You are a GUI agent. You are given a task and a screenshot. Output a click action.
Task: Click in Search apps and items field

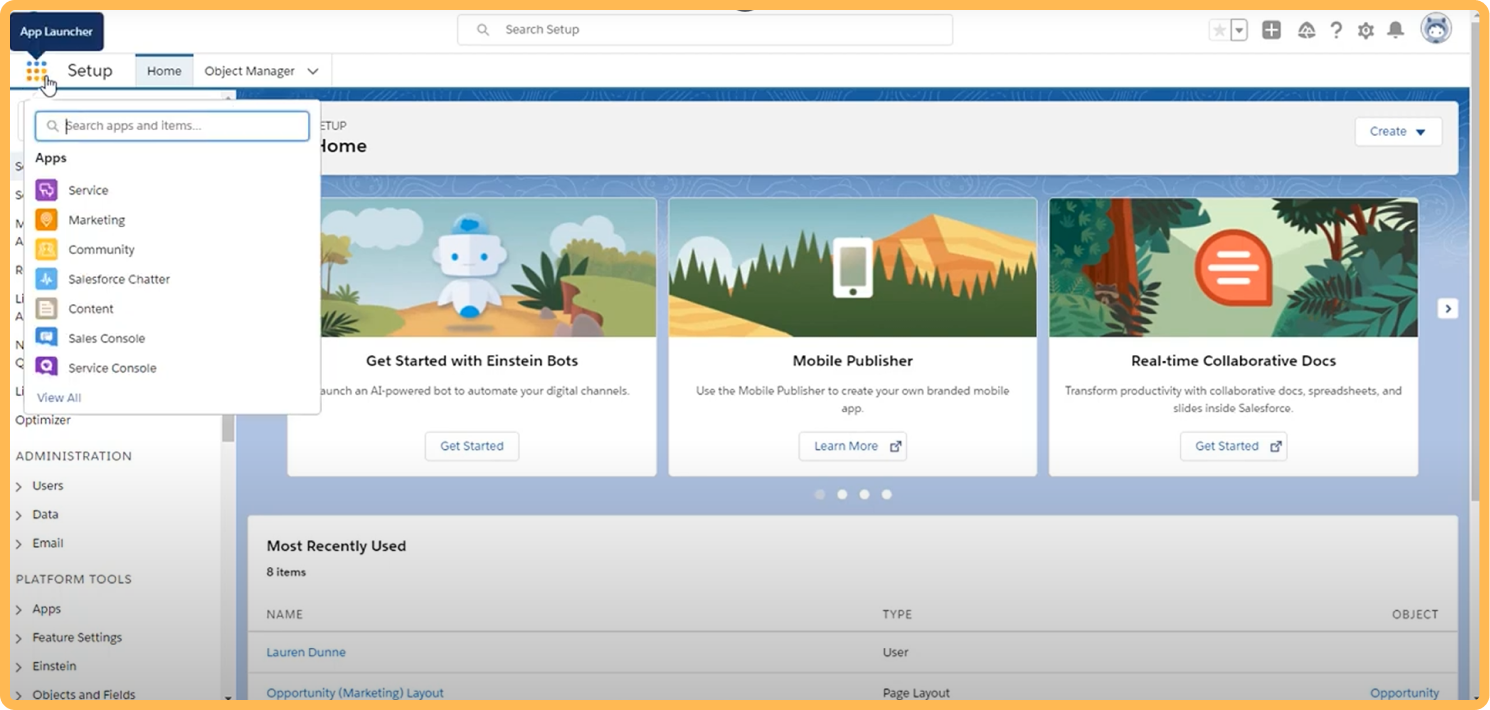coord(172,126)
